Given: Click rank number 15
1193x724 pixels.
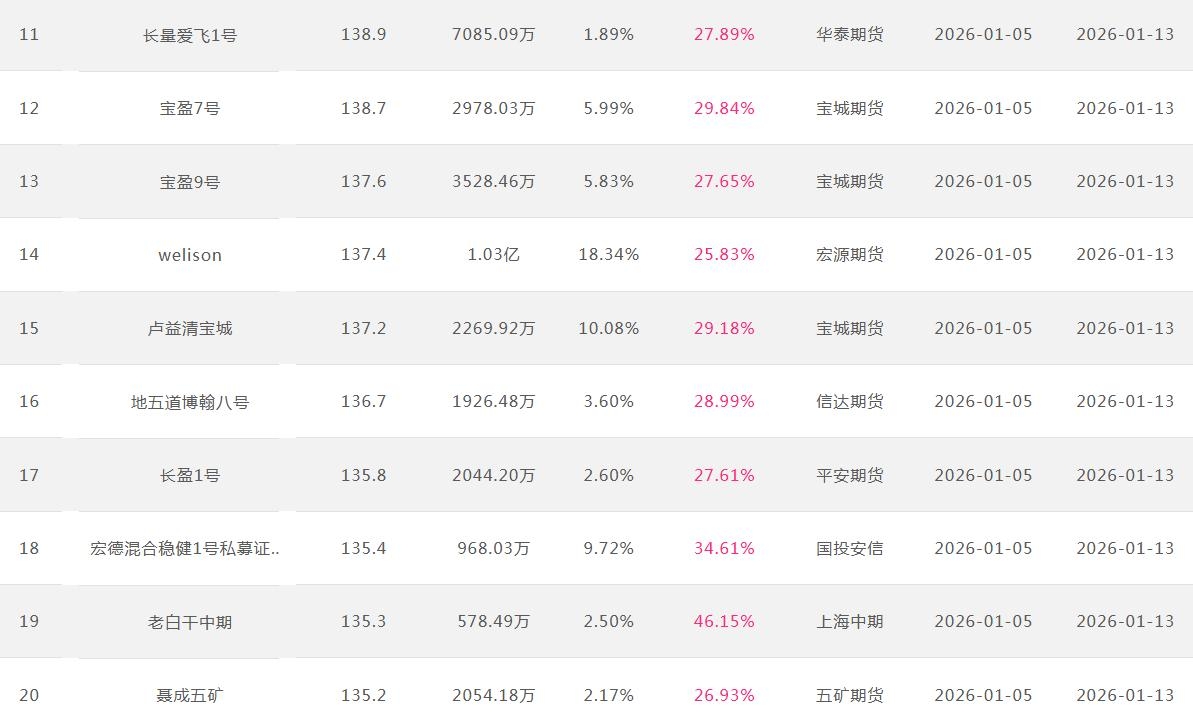Looking at the screenshot, I should click(29, 328).
